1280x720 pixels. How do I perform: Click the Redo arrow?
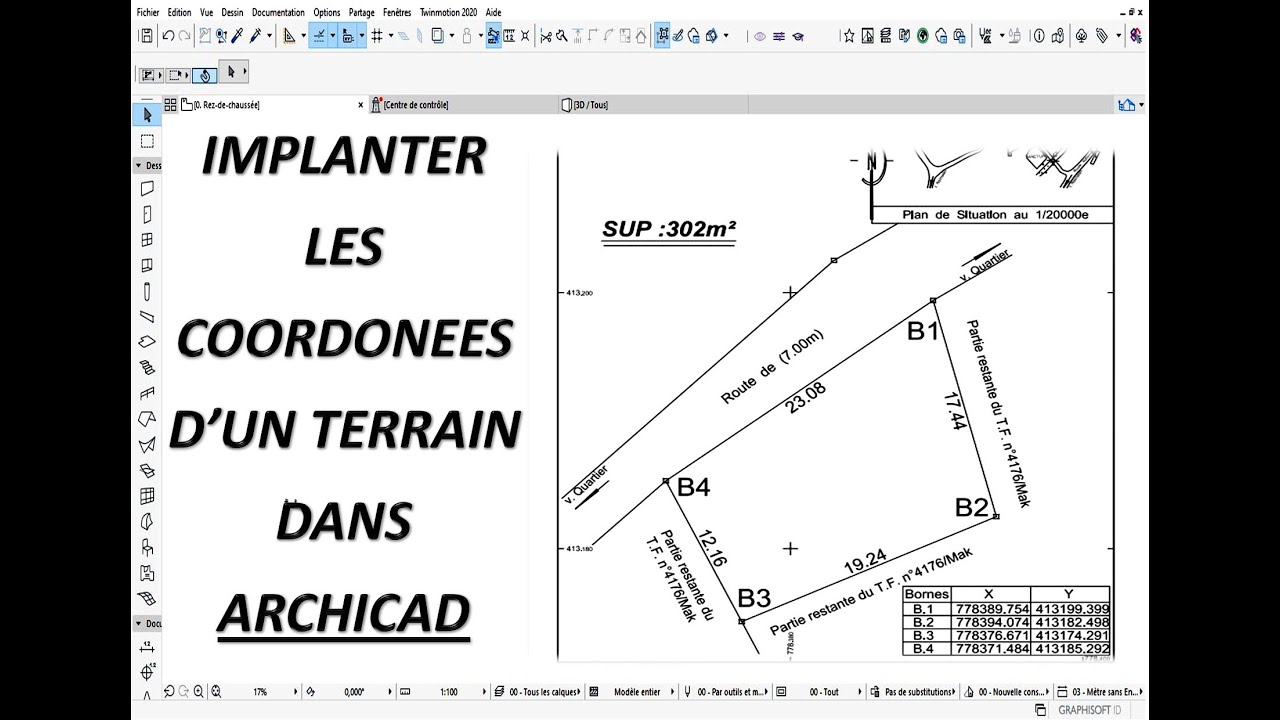click(x=186, y=36)
